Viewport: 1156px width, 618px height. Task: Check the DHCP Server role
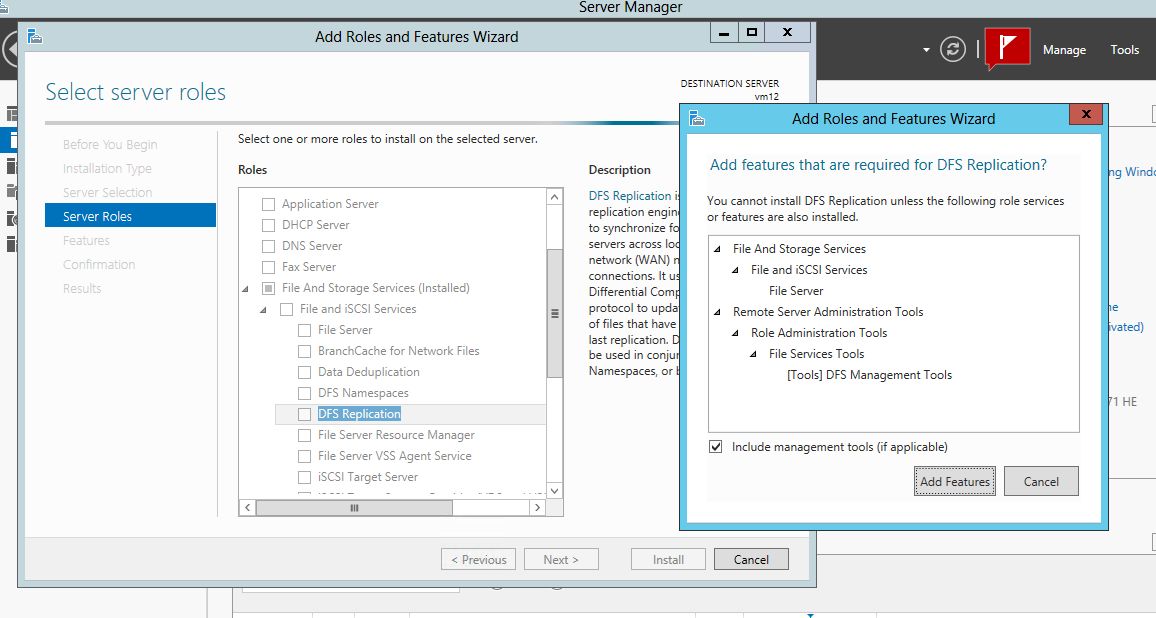click(268, 225)
